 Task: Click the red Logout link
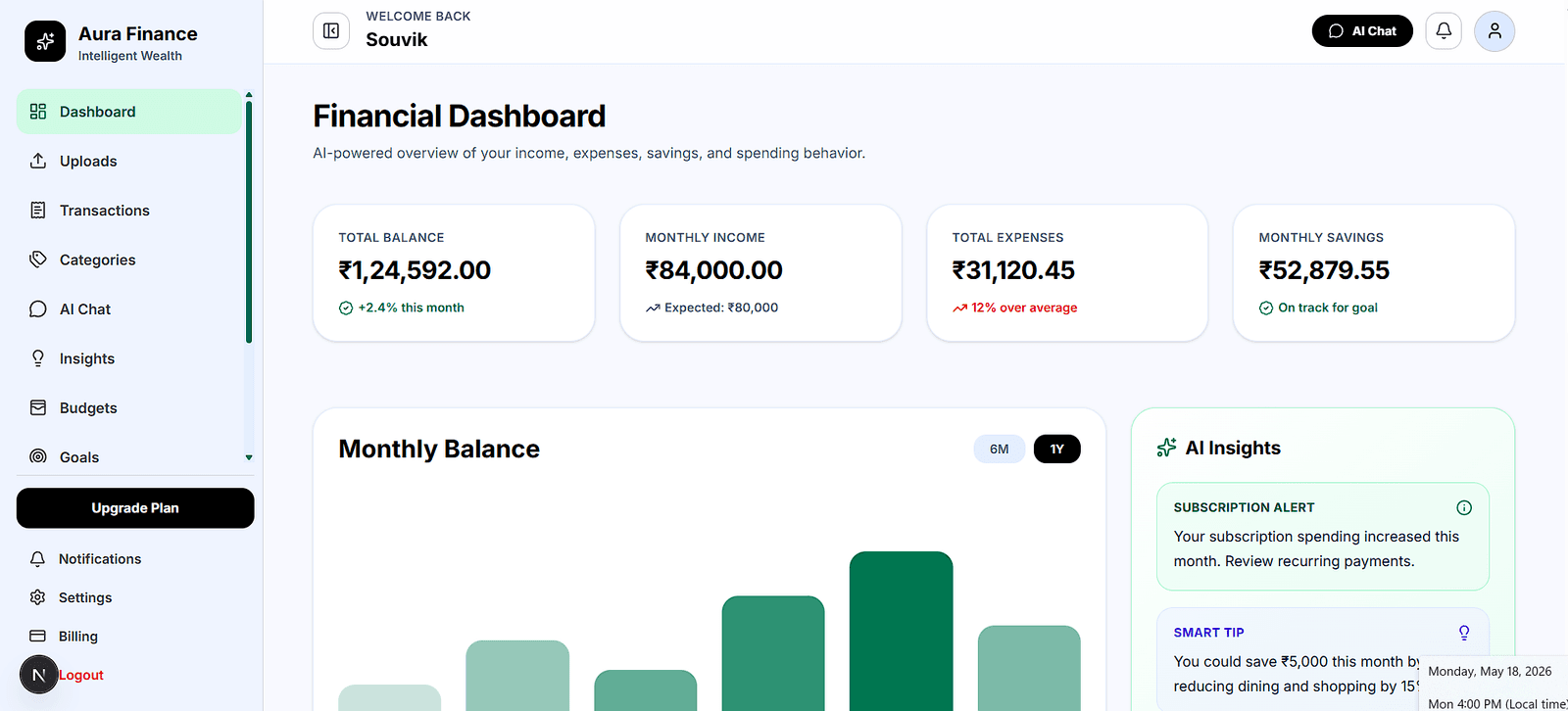[81, 675]
